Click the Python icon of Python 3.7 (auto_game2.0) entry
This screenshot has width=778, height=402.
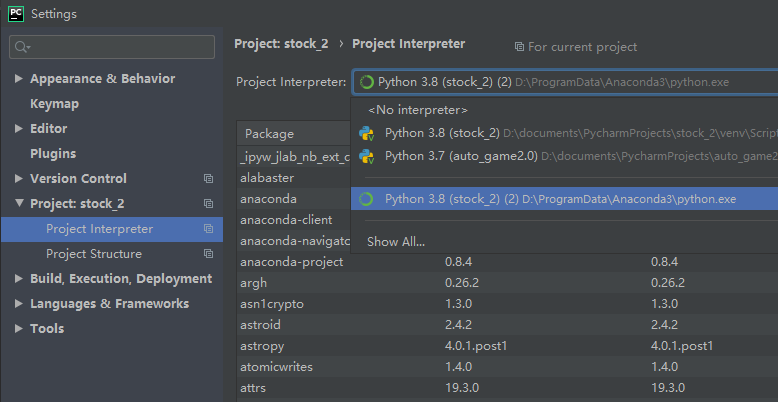pyautogui.click(x=367, y=156)
